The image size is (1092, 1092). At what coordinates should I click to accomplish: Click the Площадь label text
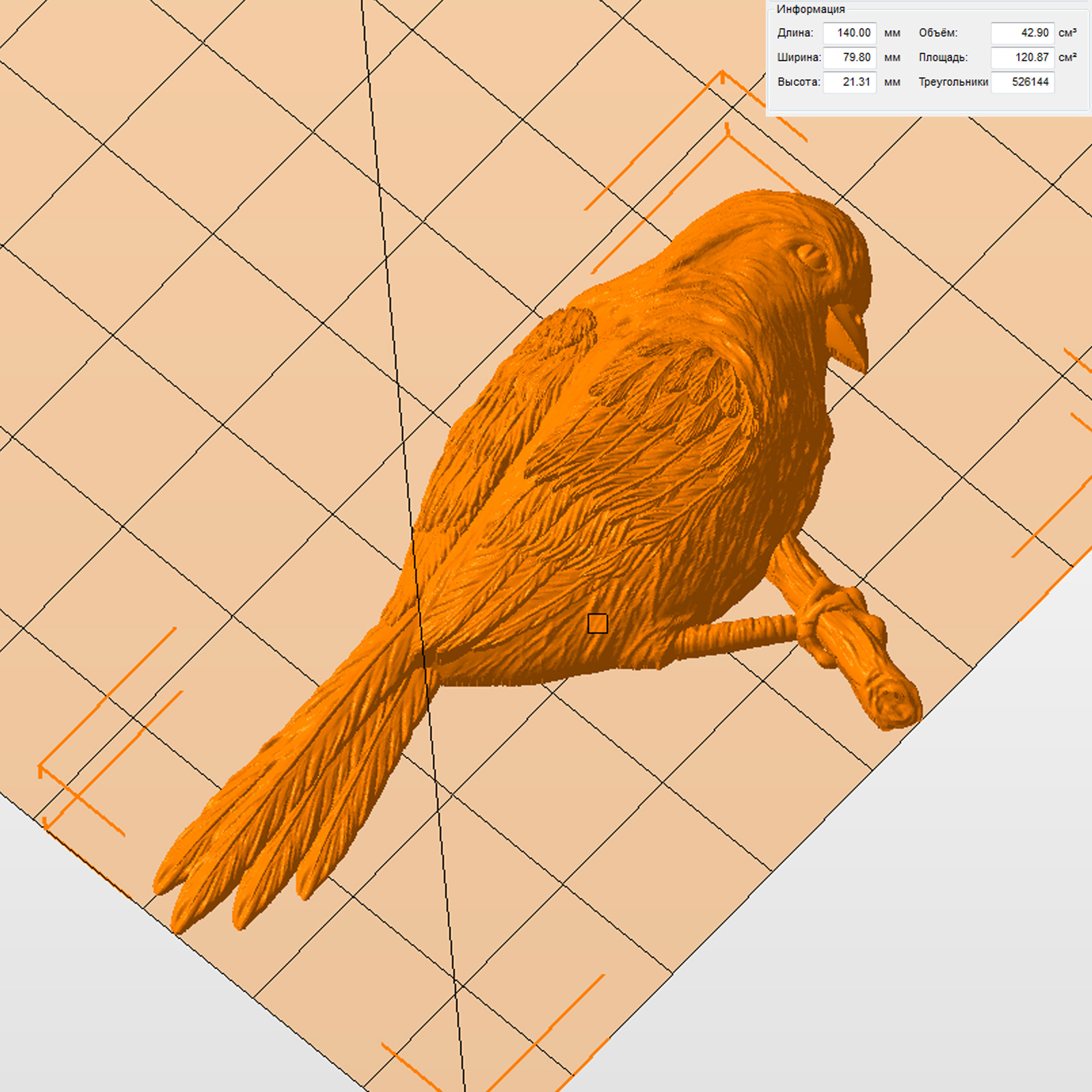[943, 57]
